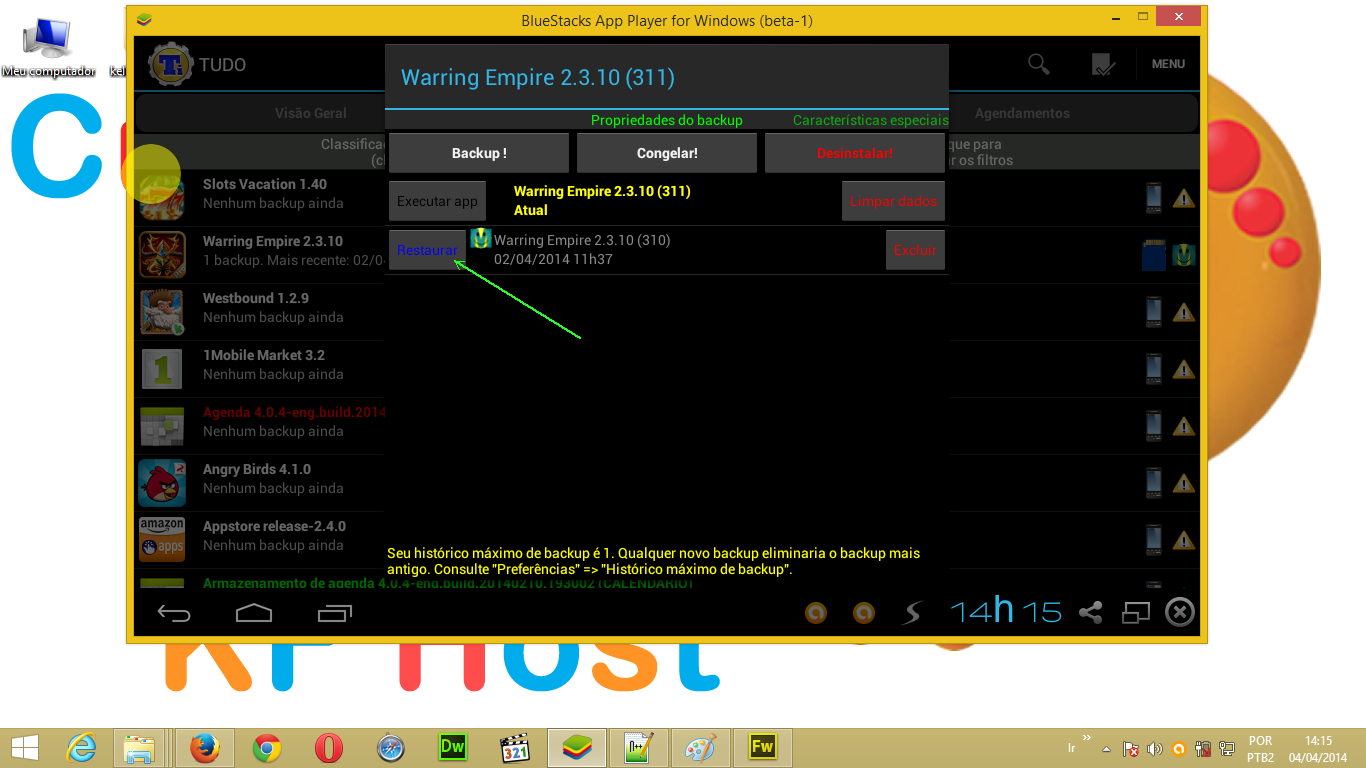The width and height of the screenshot is (1366, 768).
Task: Click the 1Mobile Market app icon
Action: coord(161,369)
